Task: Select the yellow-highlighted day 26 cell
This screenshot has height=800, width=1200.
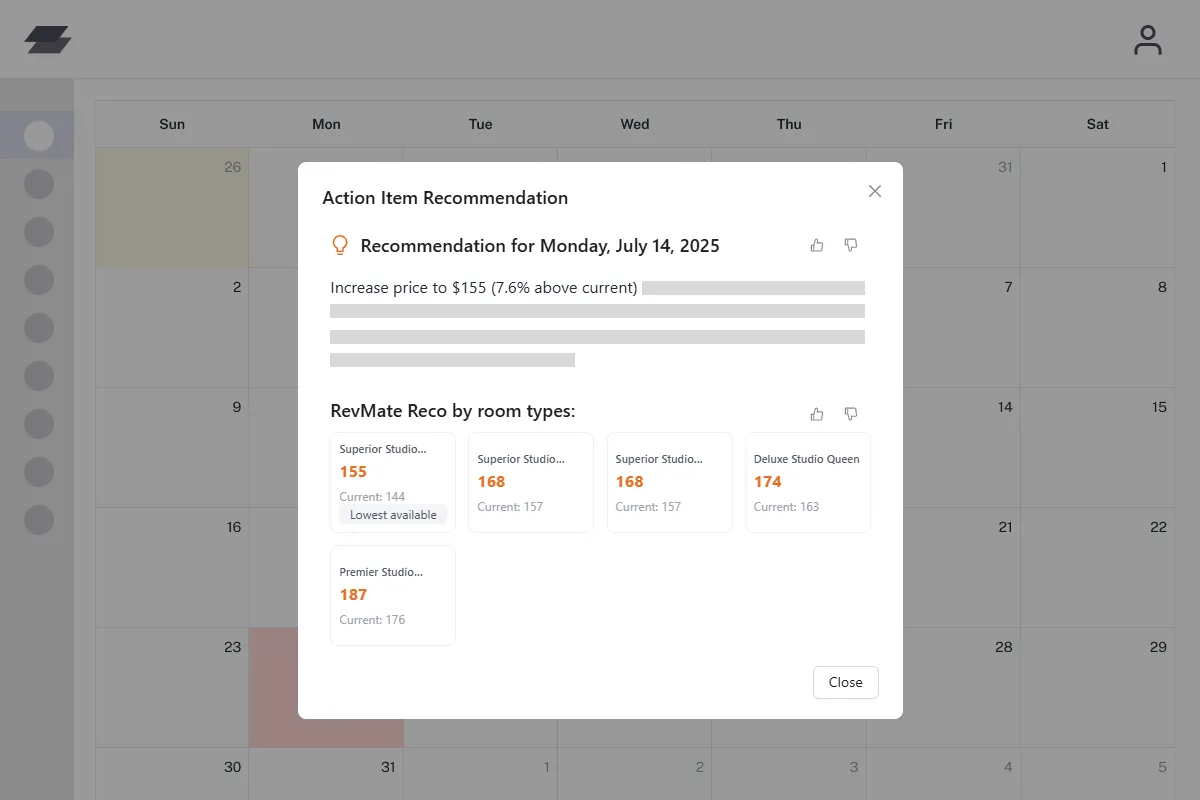Action: [172, 207]
